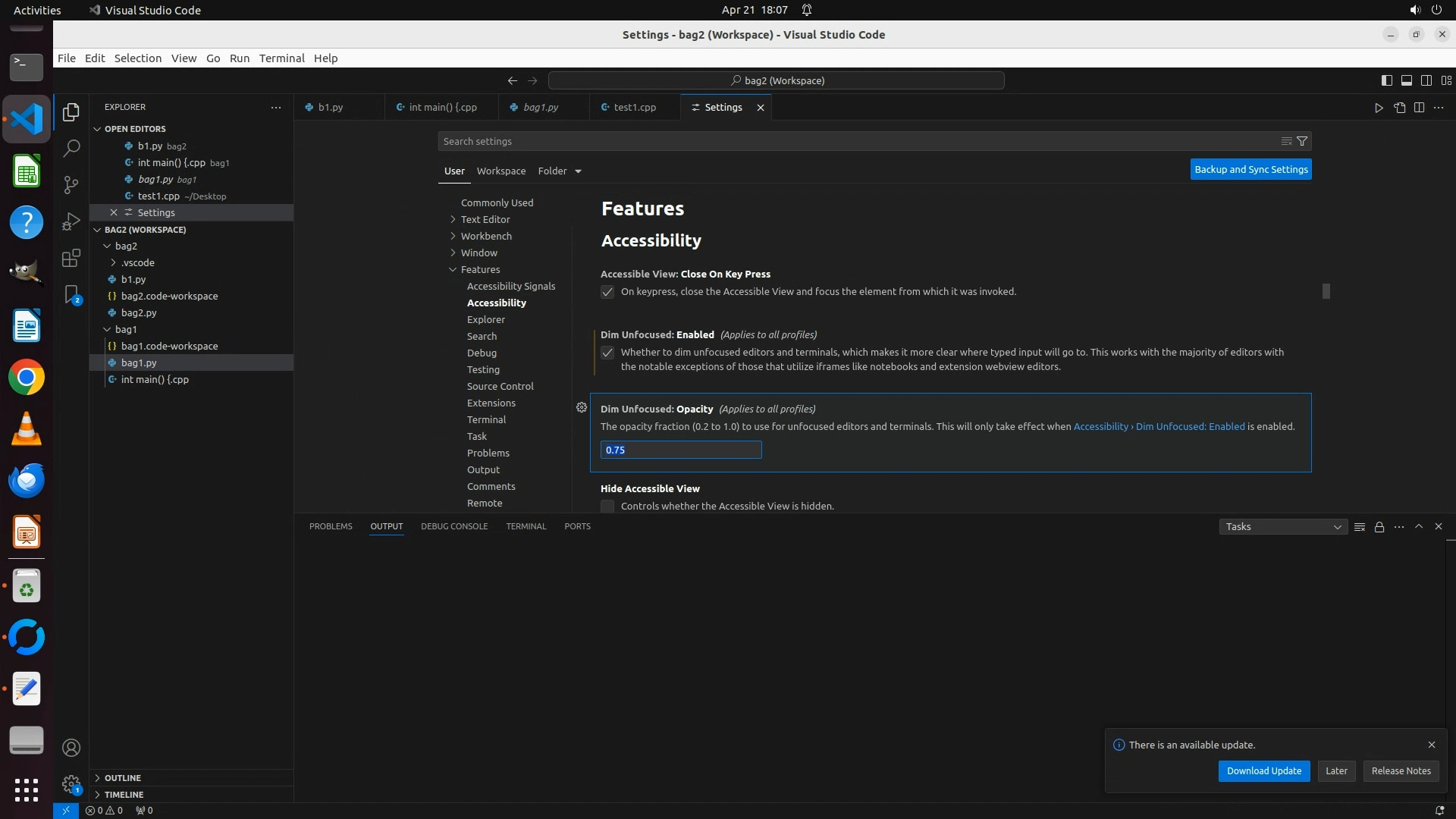Uncheck Accessible View Close On Key Press
The height and width of the screenshot is (819, 1456).
click(607, 292)
